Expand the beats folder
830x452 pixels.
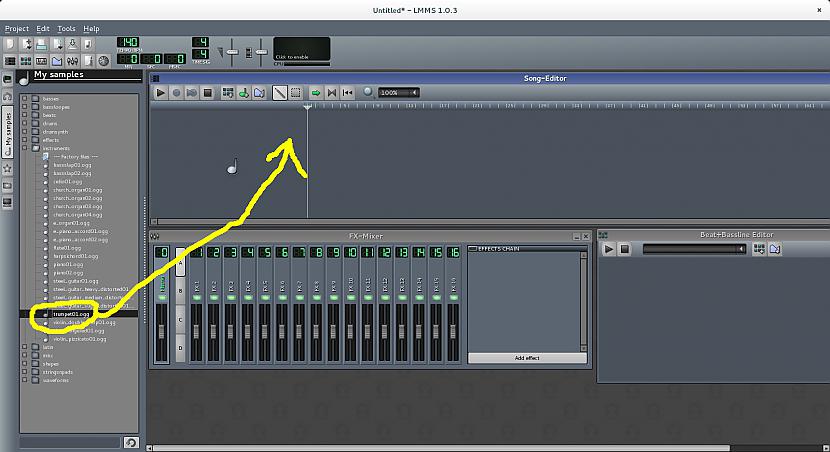tap(24, 115)
